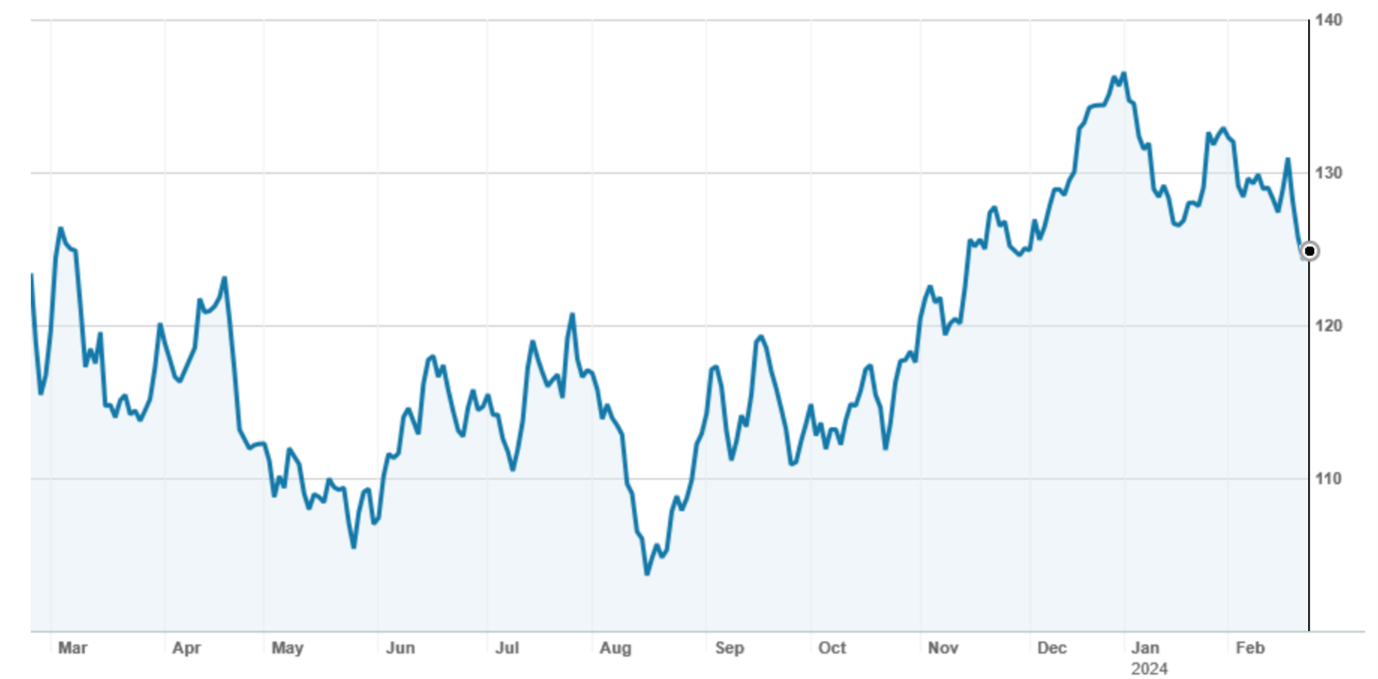Image resolution: width=1378 pixels, height=679 pixels.
Task: Select the Nov label on the time axis
Action: click(942, 648)
